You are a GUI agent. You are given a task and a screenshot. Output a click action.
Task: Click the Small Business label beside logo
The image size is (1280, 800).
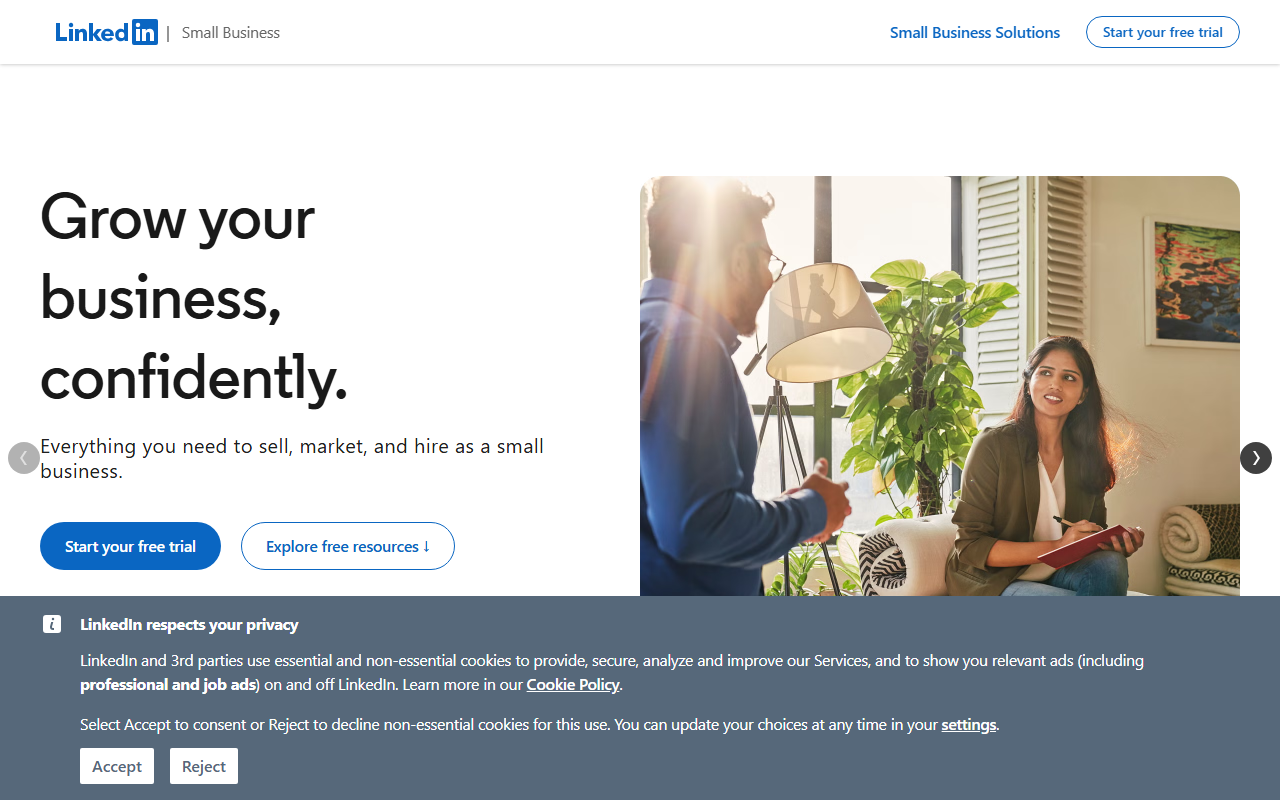(x=231, y=33)
